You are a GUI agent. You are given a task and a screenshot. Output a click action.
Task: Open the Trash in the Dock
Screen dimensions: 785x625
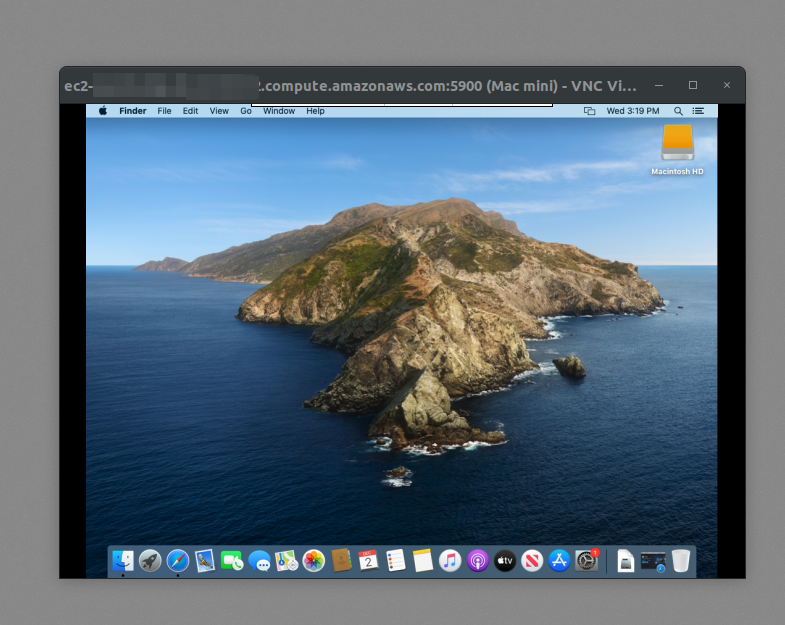click(x=681, y=561)
